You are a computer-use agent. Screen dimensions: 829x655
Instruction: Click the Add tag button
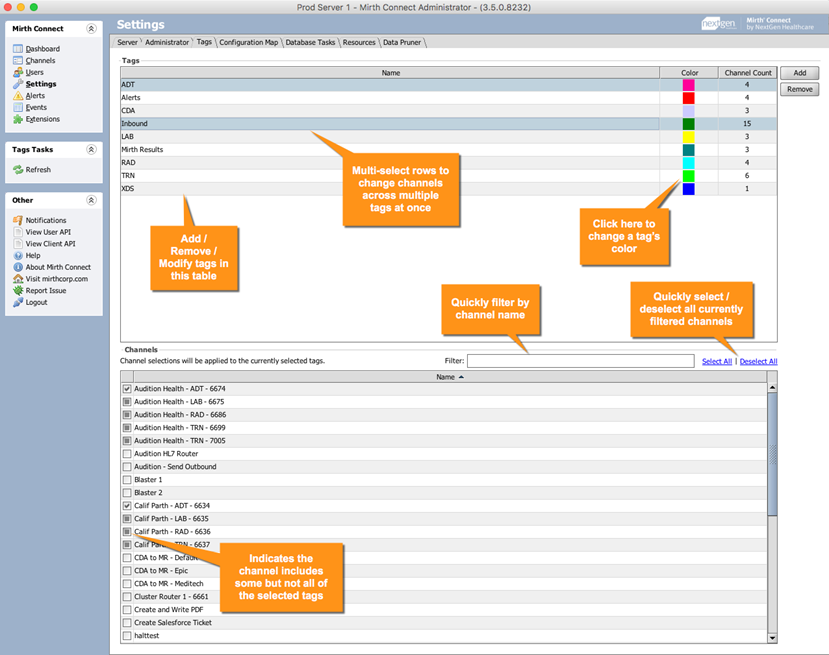coord(799,73)
